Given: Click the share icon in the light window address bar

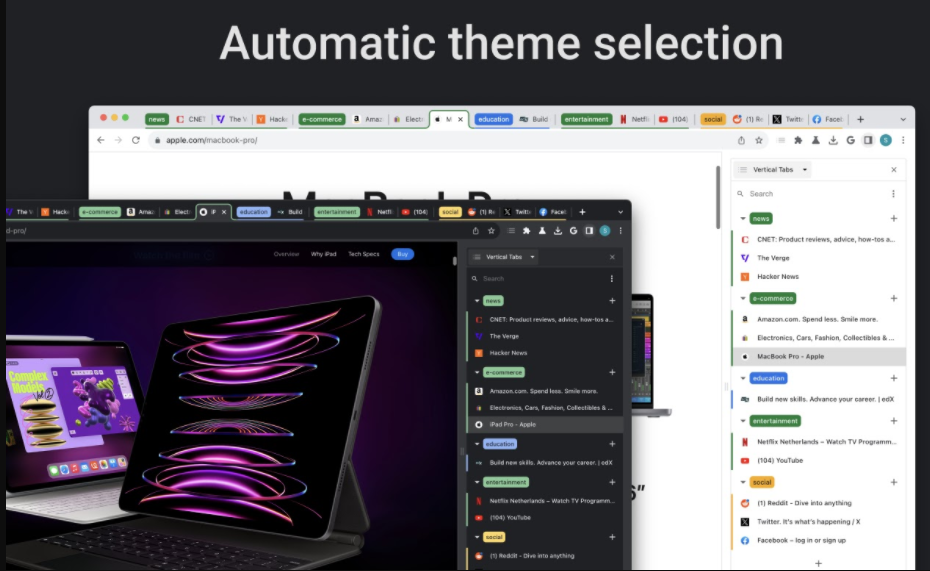Looking at the screenshot, I should (741, 141).
